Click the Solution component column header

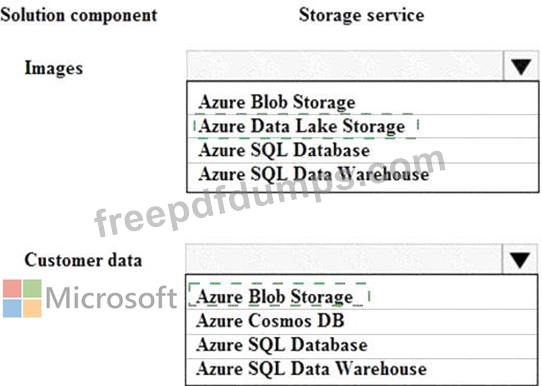[x=79, y=15]
